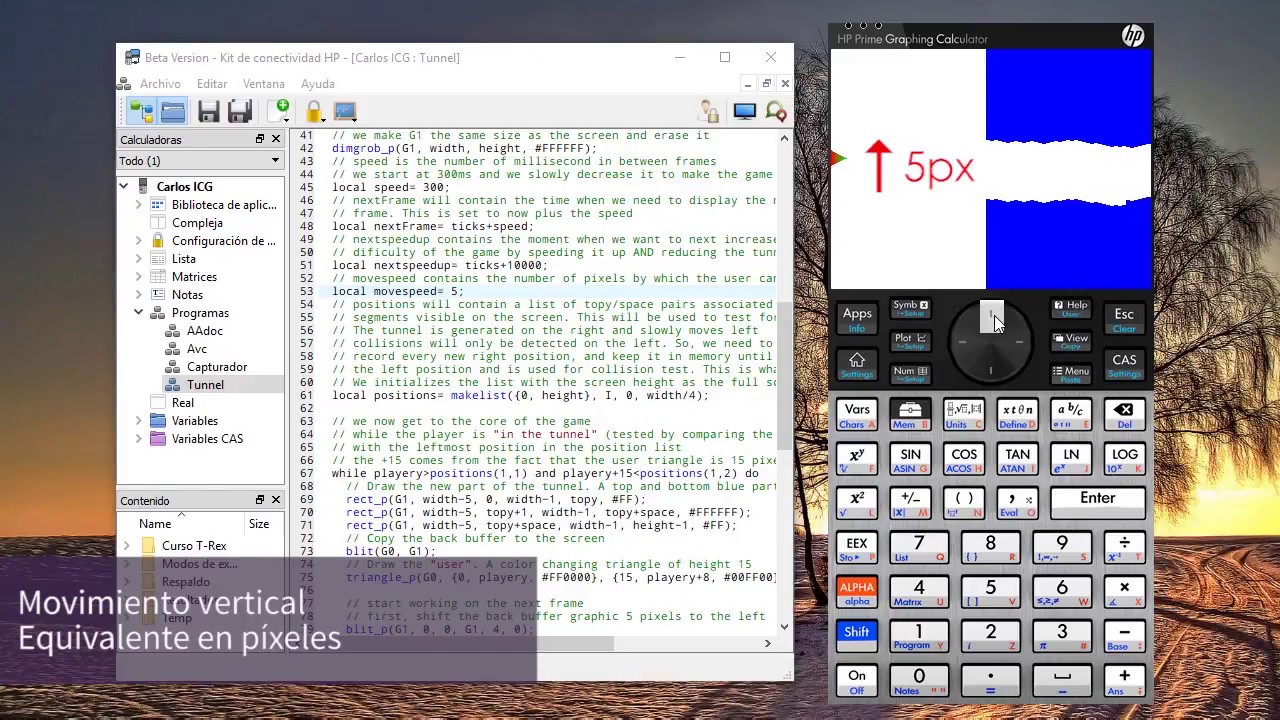Select the Tunnel program in the tree
This screenshot has height=720, width=1280.
pyautogui.click(x=205, y=385)
